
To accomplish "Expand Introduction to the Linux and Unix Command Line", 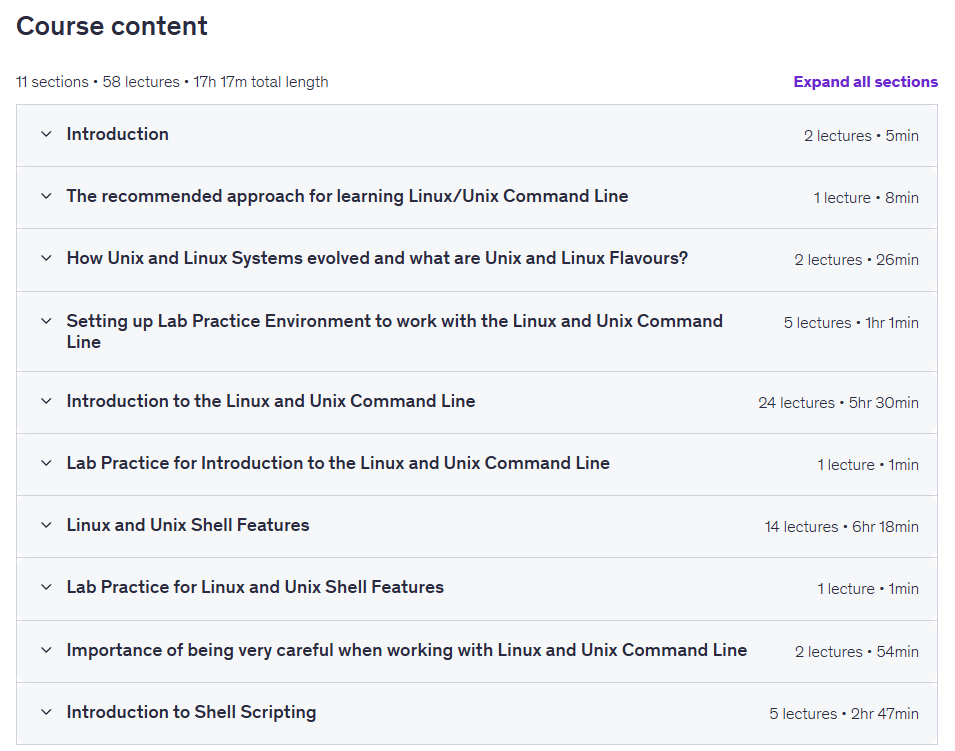I will pyautogui.click(x=271, y=401).
